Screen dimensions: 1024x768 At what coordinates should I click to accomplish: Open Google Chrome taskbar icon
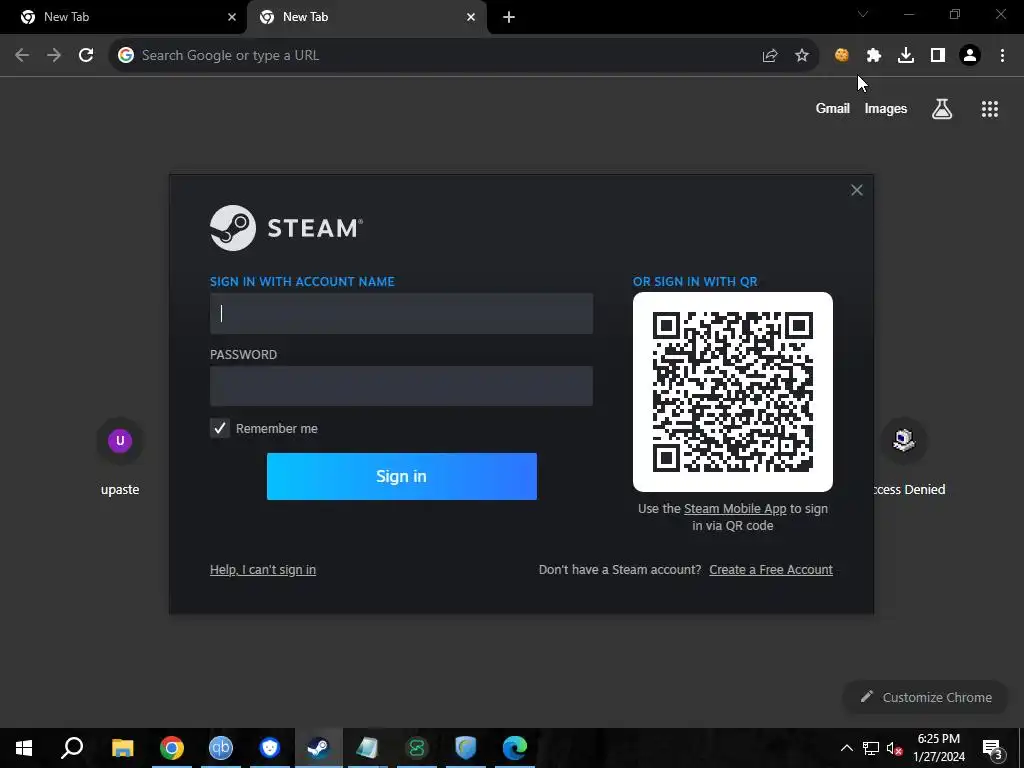point(172,748)
